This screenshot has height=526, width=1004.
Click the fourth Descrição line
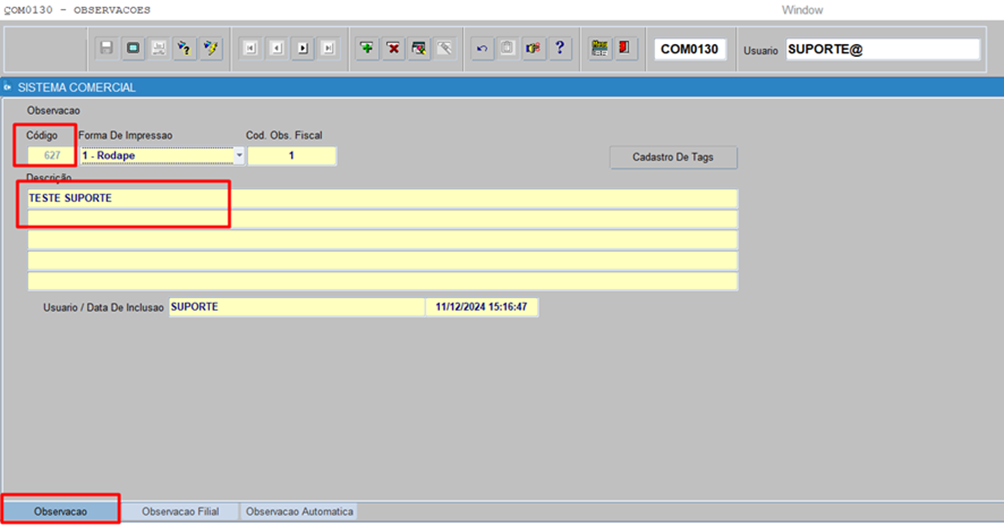(383, 260)
